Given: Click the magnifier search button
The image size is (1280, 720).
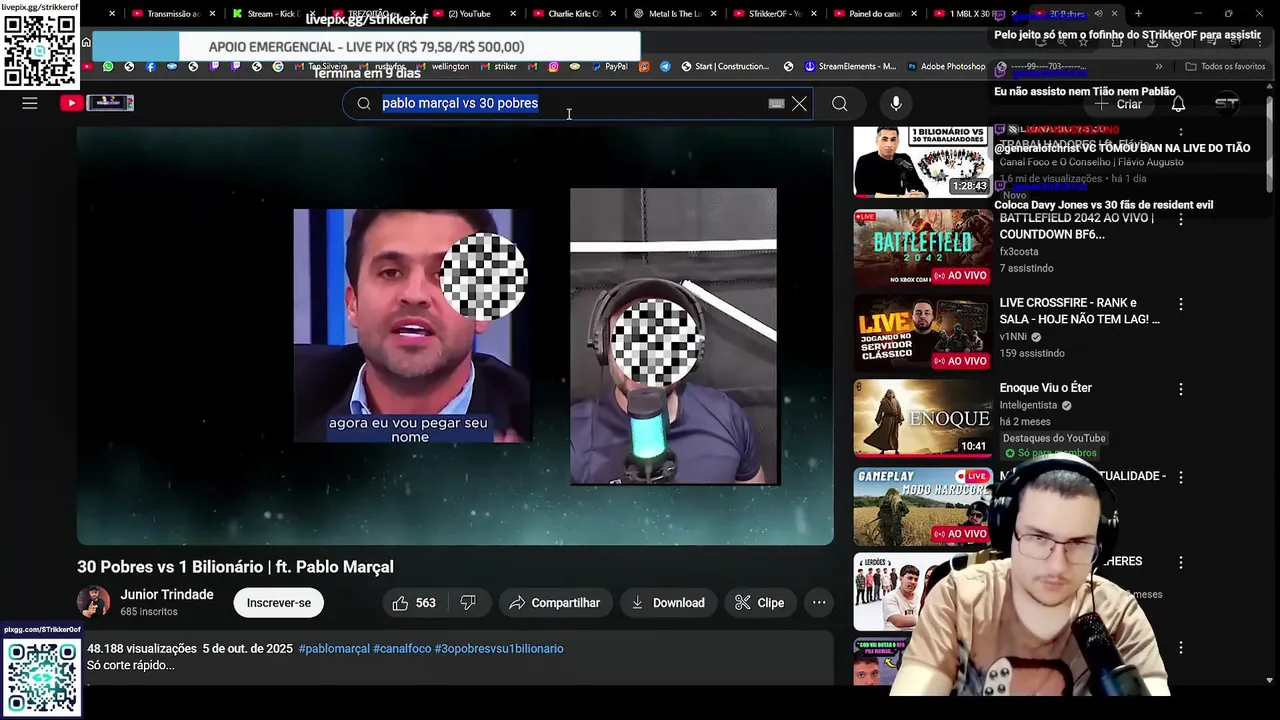Looking at the screenshot, I should [x=840, y=103].
